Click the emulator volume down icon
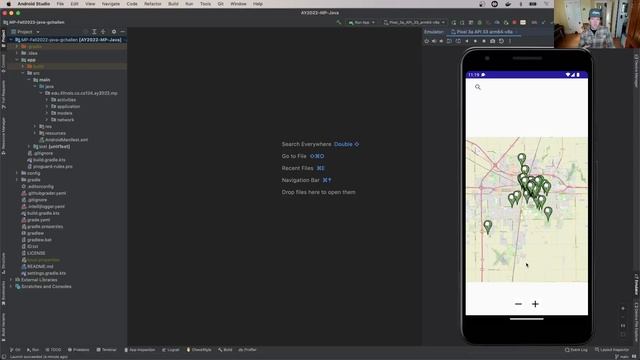The image size is (640, 360). tap(441, 41)
